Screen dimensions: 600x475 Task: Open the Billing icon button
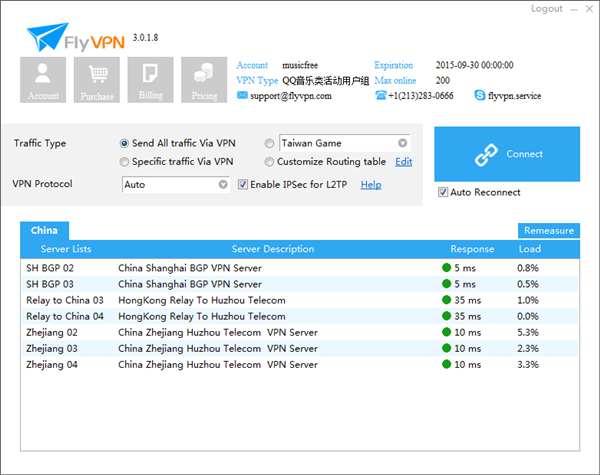[x=150, y=80]
